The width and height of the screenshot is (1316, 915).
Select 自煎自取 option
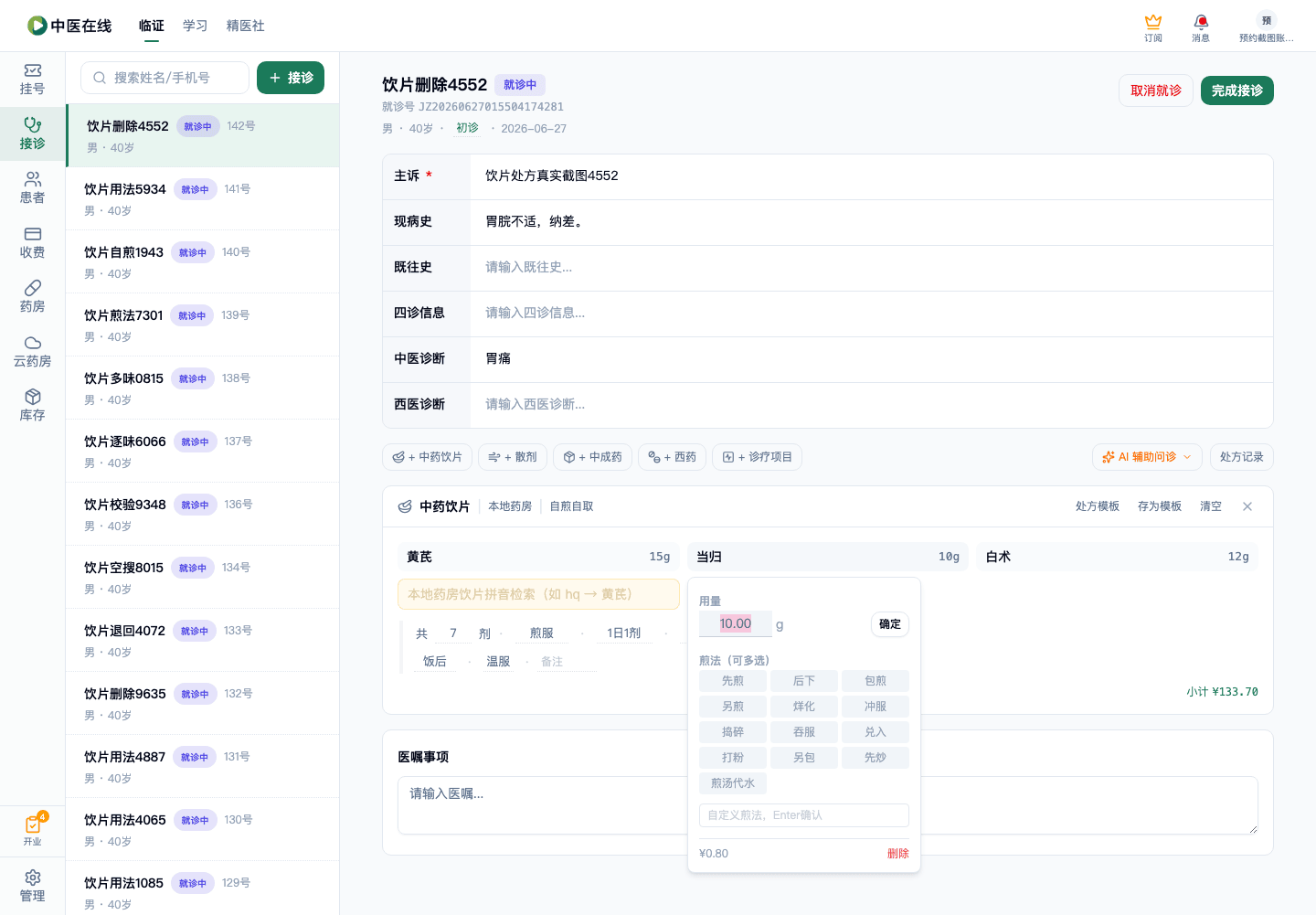(572, 506)
